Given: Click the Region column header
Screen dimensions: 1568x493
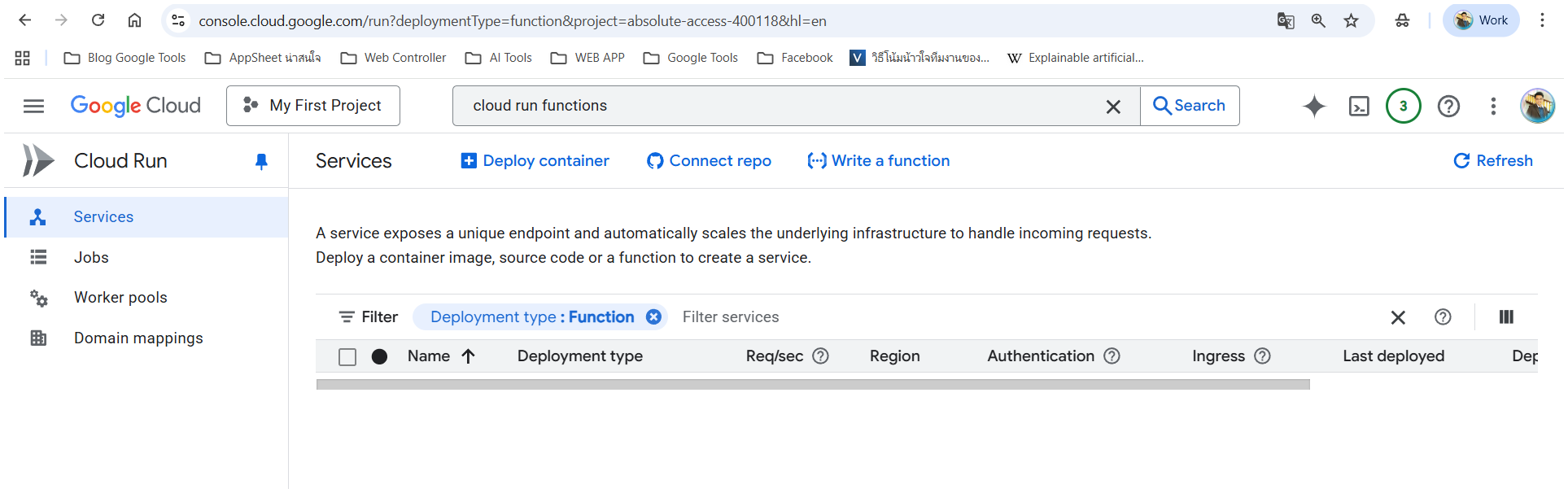Looking at the screenshot, I should coord(894,356).
